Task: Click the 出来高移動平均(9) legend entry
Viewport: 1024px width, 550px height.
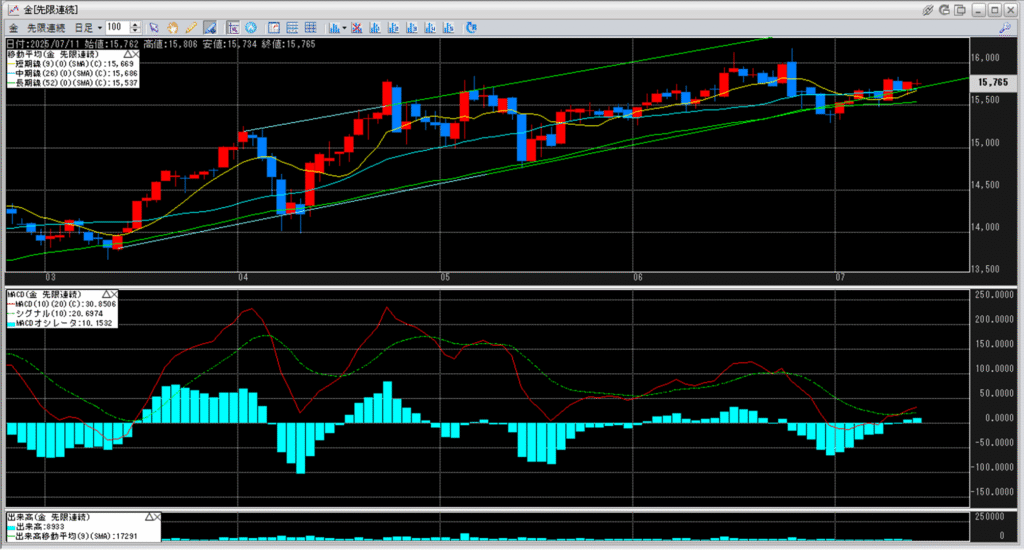Action: [x=72, y=536]
